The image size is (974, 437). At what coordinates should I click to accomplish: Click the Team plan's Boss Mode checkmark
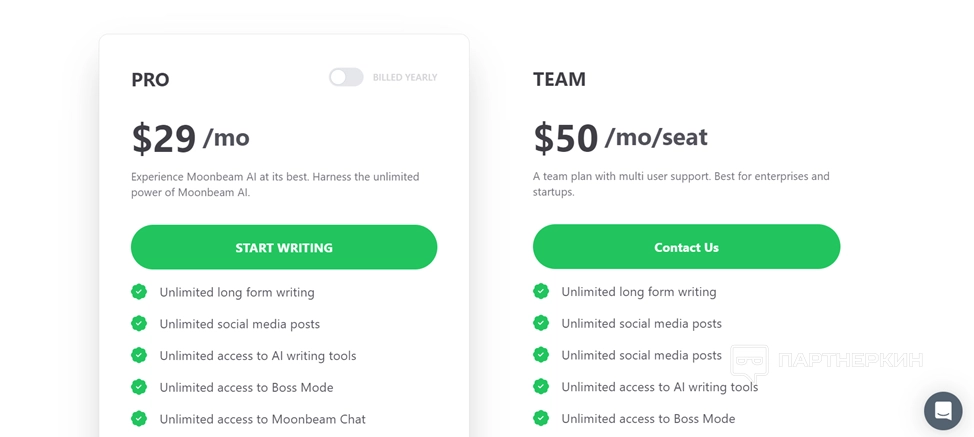coord(541,418)
